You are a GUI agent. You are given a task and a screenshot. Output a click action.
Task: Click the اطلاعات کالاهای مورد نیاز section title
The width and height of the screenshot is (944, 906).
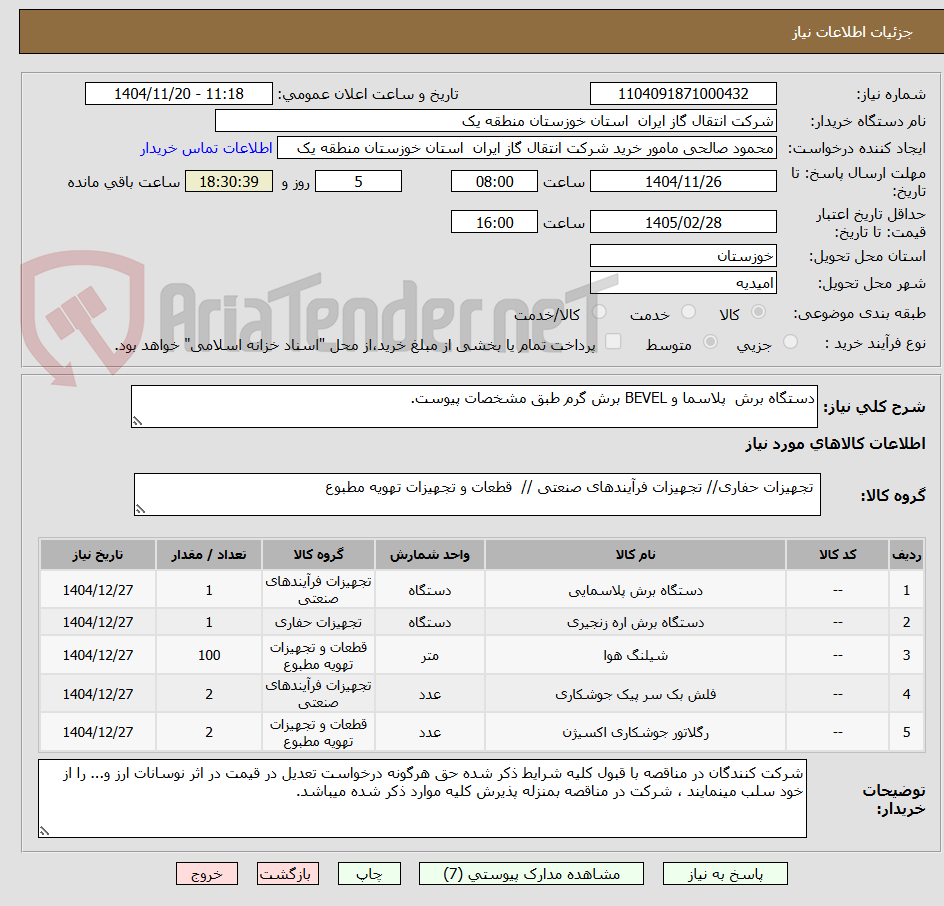coord(835,444)
